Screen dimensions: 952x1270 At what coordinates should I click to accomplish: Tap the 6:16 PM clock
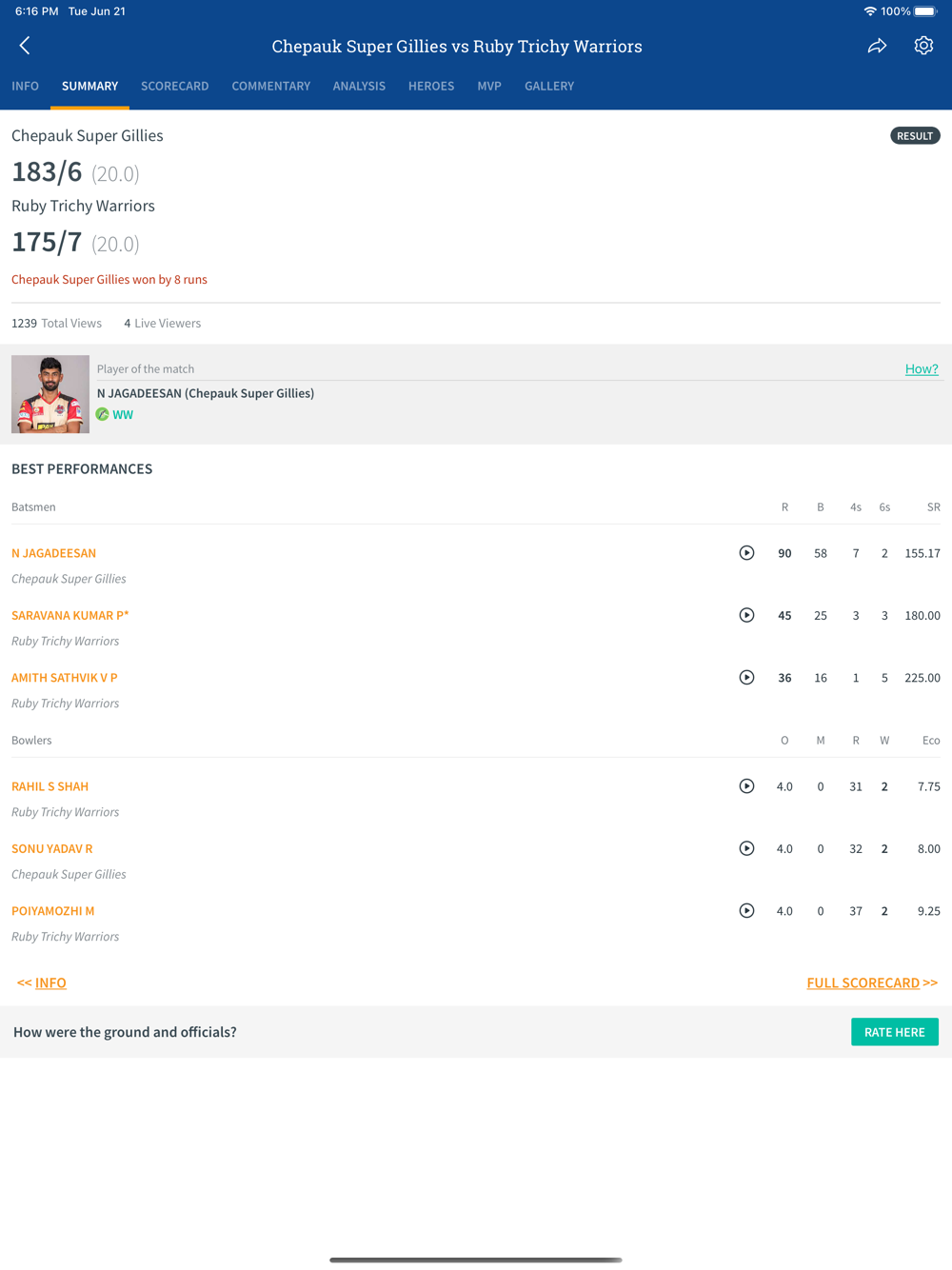pyautogui.click(x=36, y=11)
